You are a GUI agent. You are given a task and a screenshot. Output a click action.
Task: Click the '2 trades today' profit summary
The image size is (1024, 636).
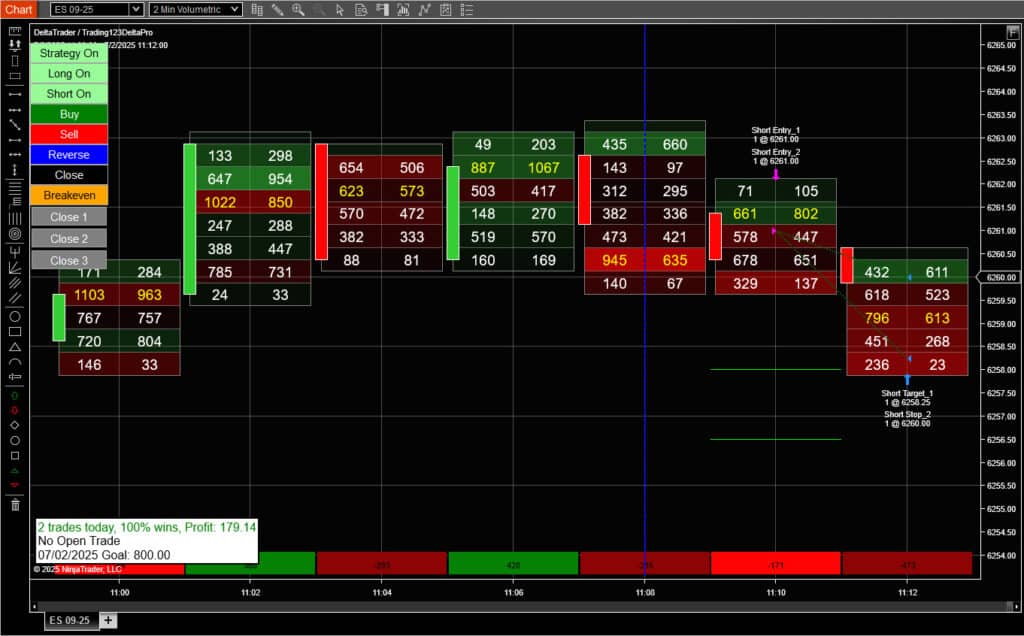[x=147, y=527]
